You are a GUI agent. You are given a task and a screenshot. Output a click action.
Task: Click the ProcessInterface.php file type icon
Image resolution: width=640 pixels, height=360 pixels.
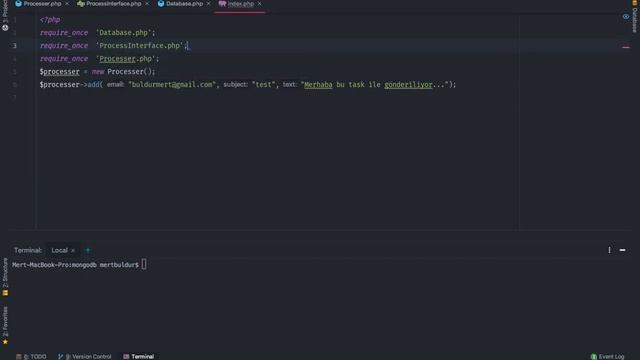[x=81, y=4]
